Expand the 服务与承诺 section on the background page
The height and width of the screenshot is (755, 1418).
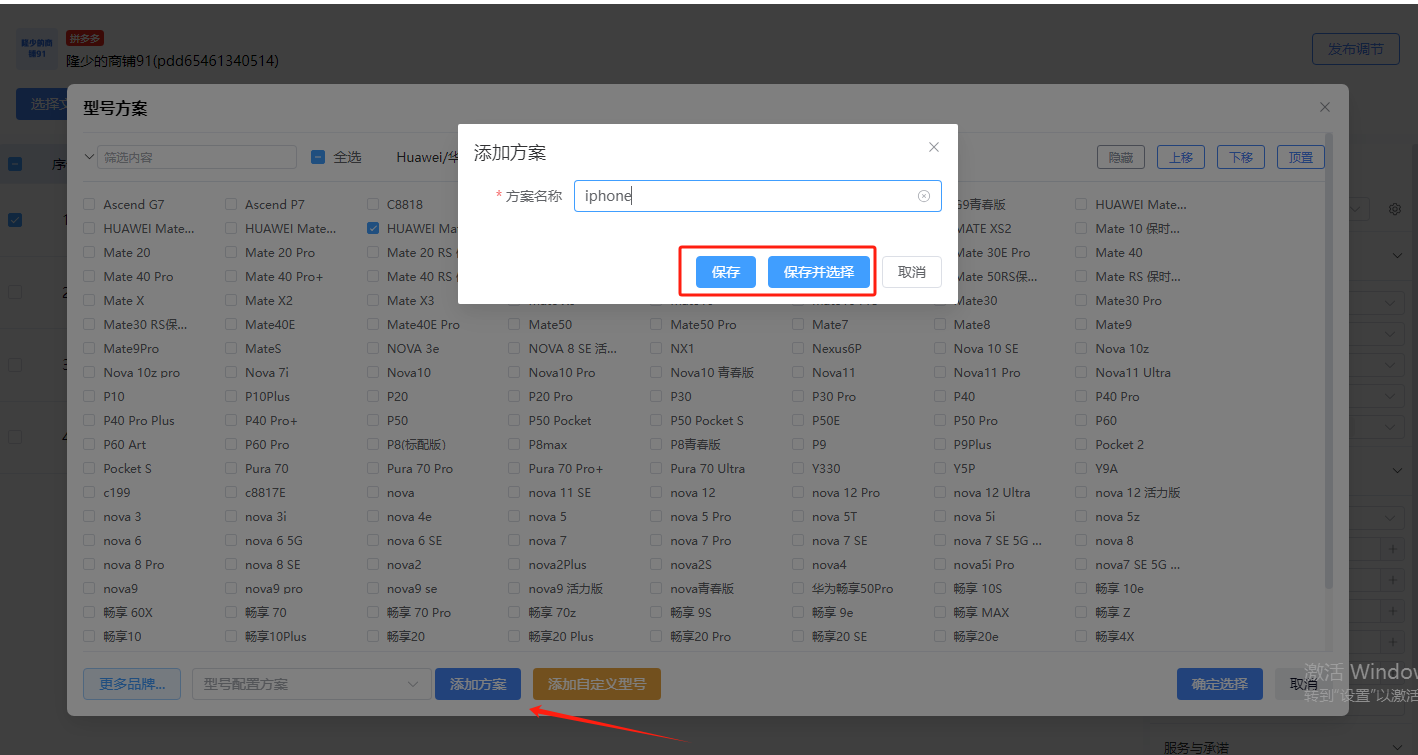click(x=1397, y=747)
